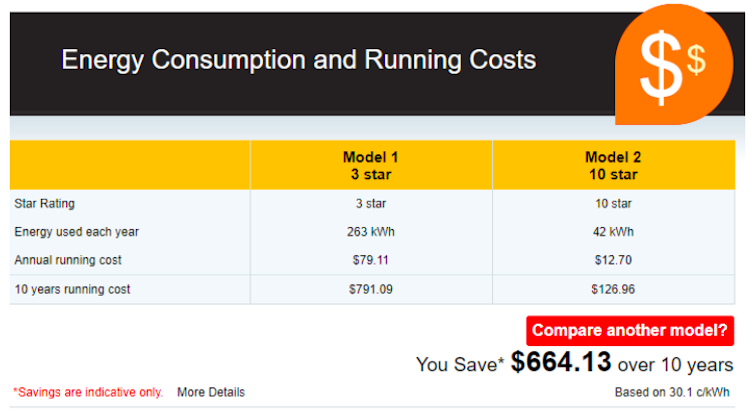This screenshot has width=754, height=419.
Task: Click the Energy Consumption and Running Costs title
Action: pyautogui.click(x=298, y=60)
